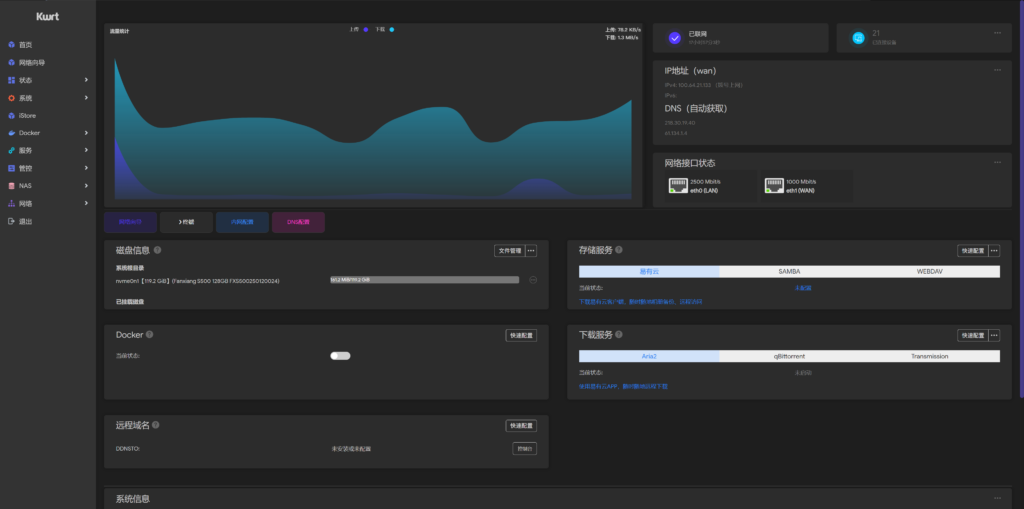Click help icon beside 存储服务 title

(618, 250)
